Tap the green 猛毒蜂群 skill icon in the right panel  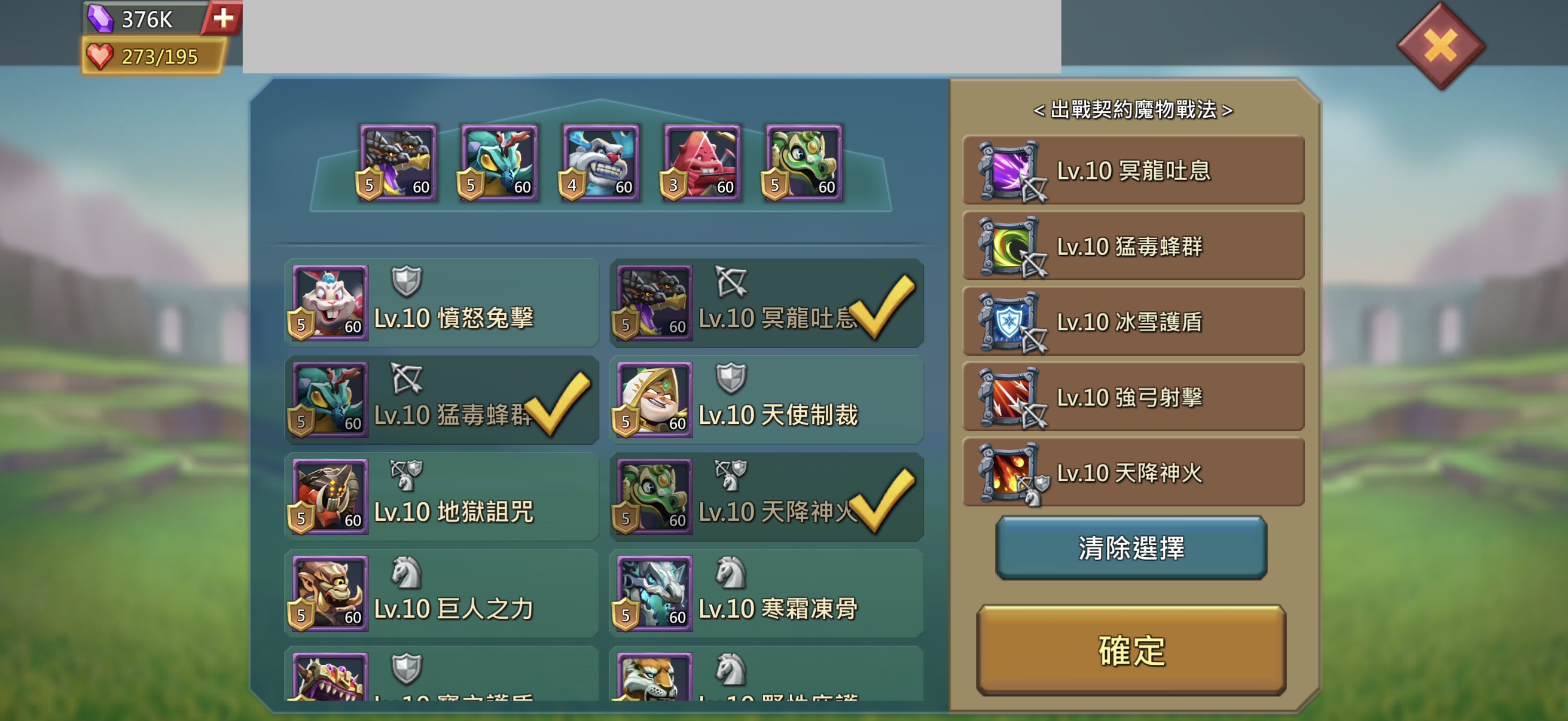(1009, 246)
